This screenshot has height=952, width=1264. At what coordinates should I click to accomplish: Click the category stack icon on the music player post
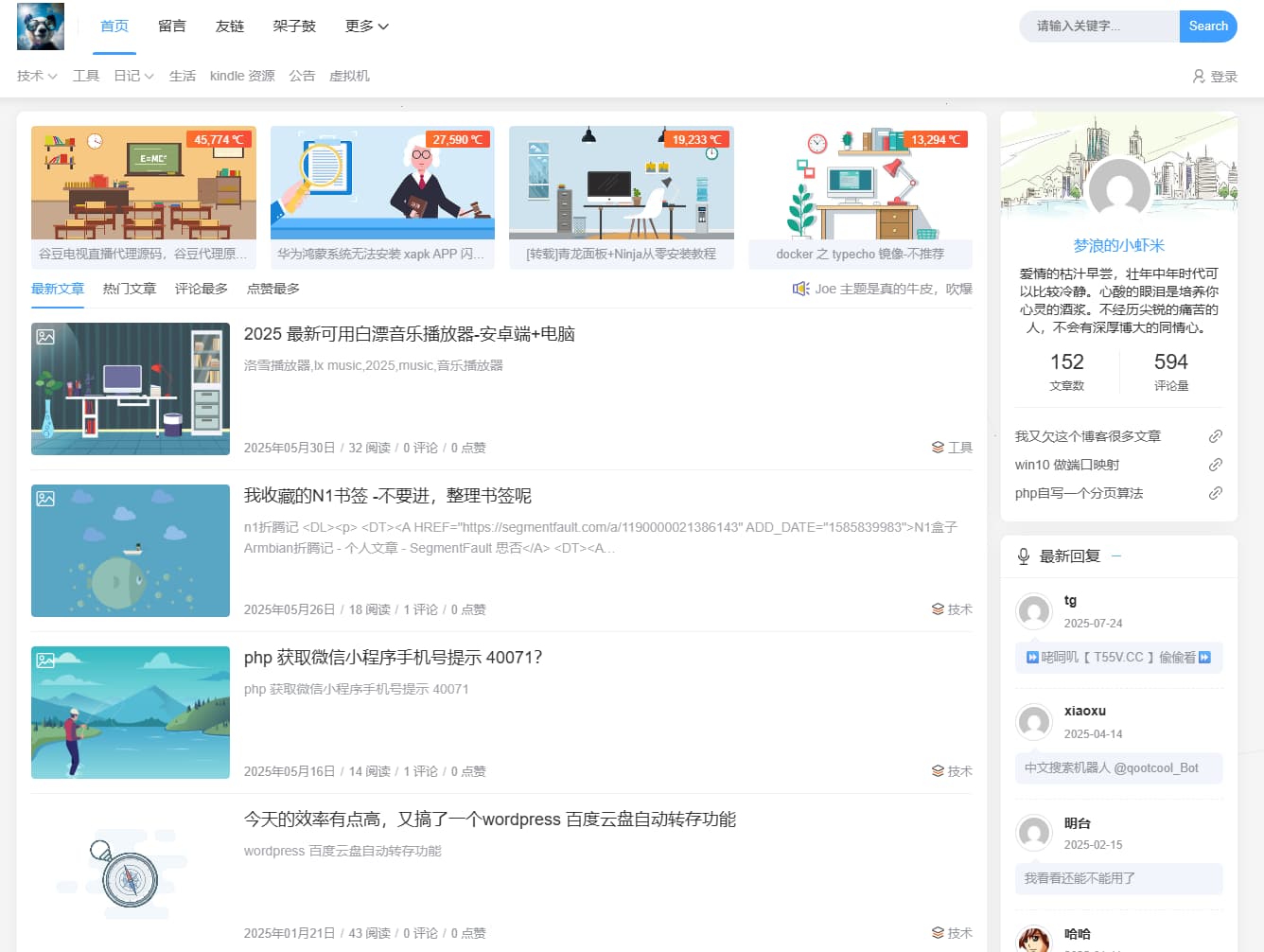(x=938, y=448)
